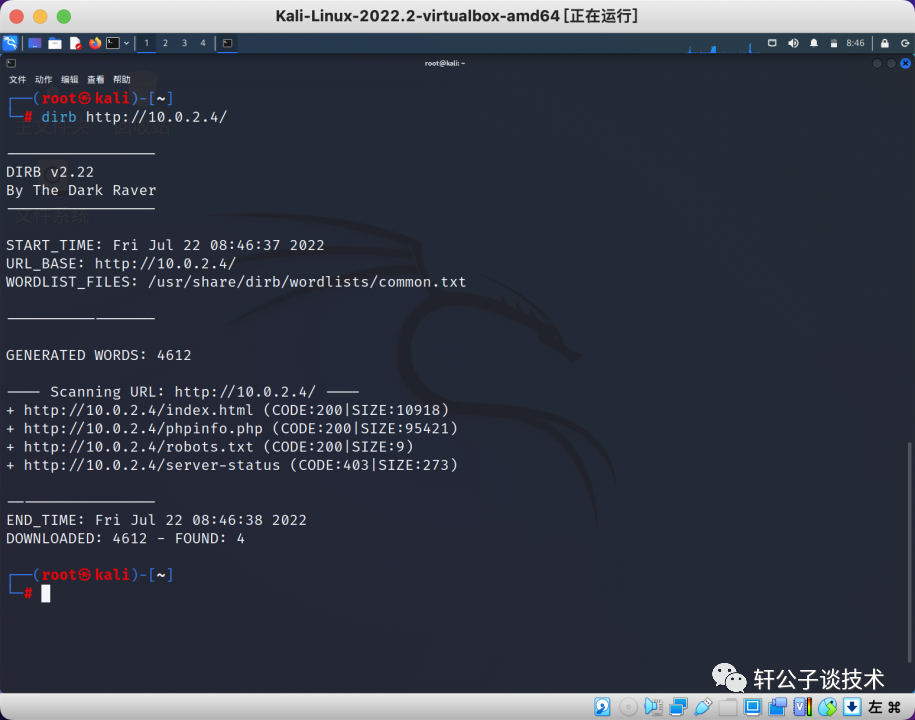Click the shared folders icon in the VirtualBox status bar

pyautogui.click(x=728, y=707)
